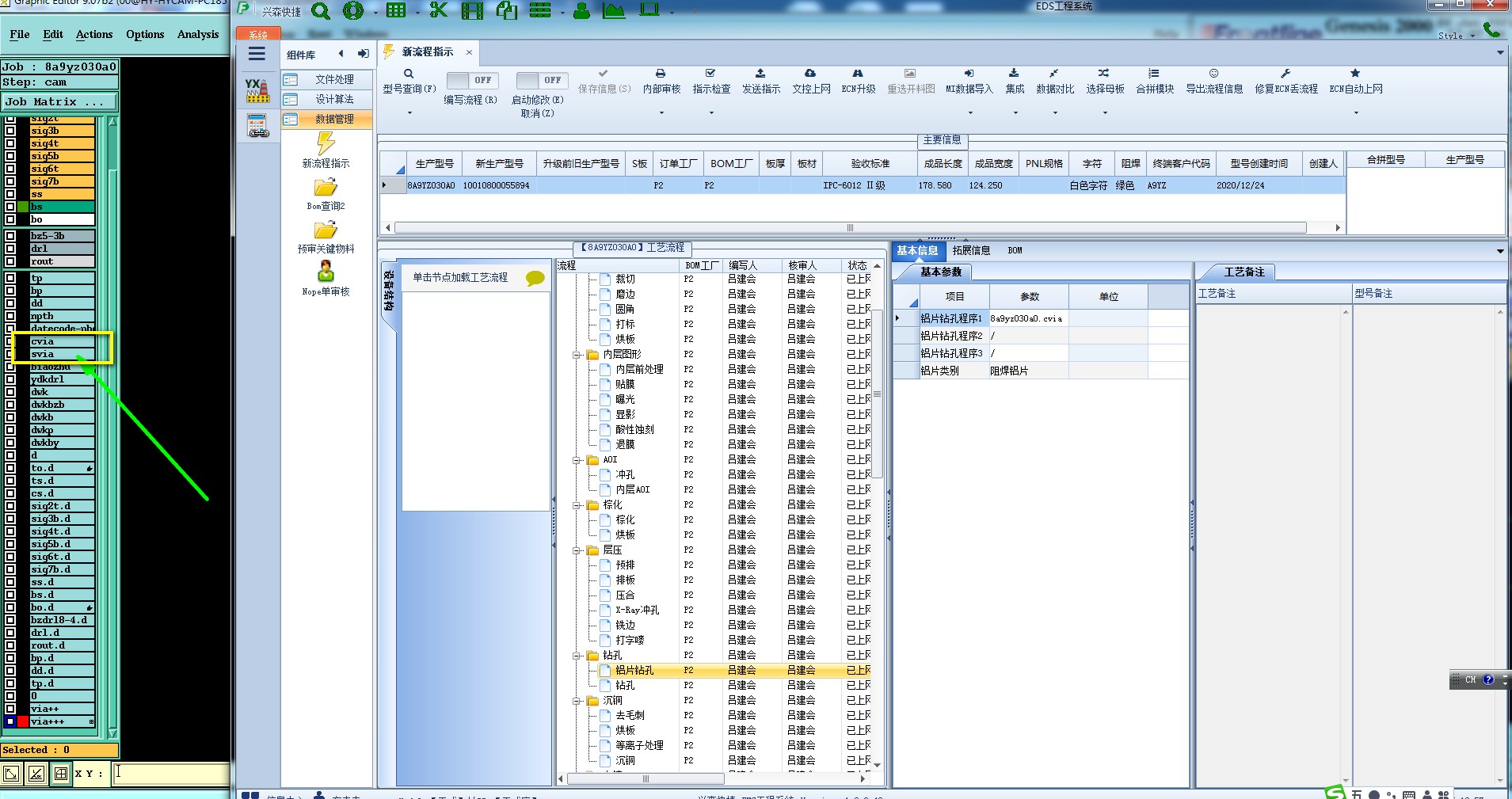Click ECN升级 tool

pos(858,82)
